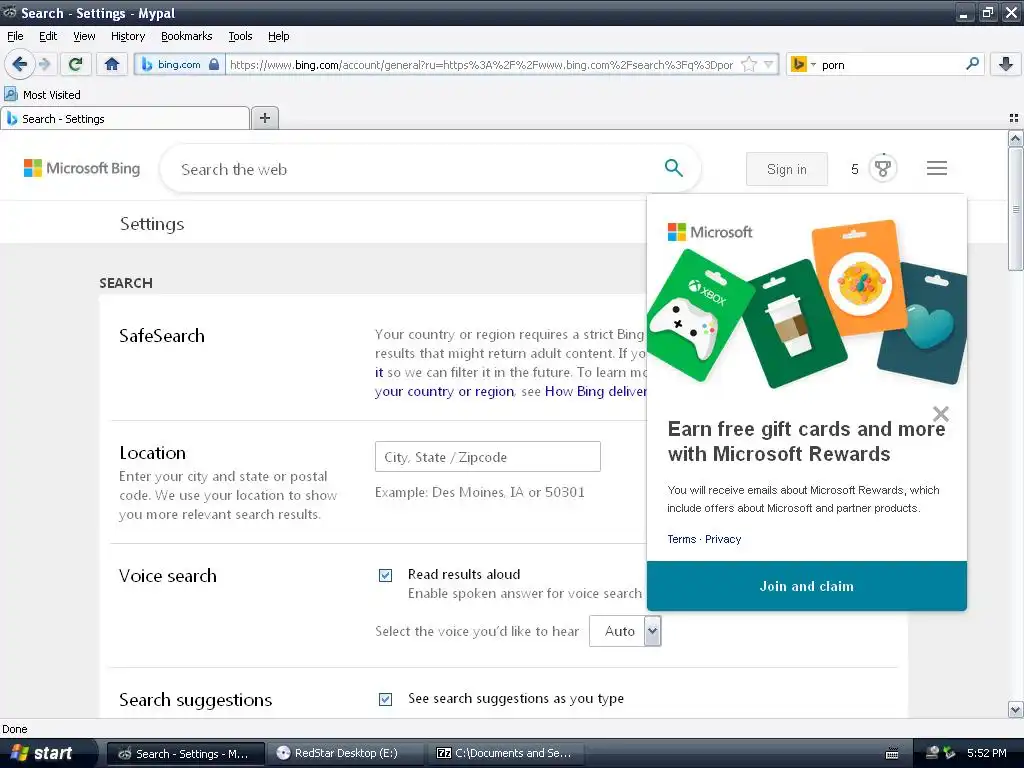The height and width of the screenshot is (768, 1024).
Task: Open the 'your country or region' link
Action: [x=444, y=391]
